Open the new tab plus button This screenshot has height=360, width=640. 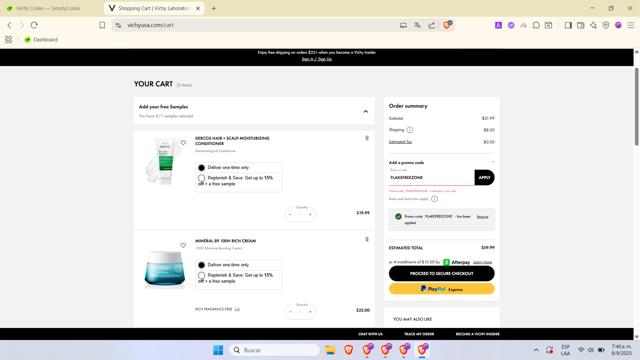pyautogui.click(x=213, y=8)
